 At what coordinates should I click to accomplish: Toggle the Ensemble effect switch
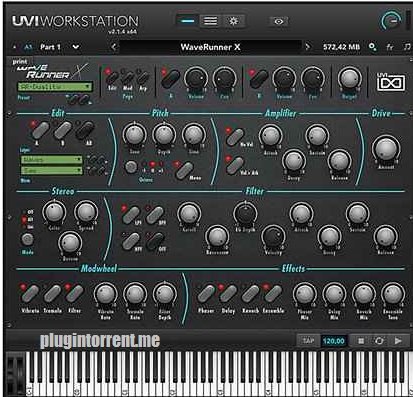[273, 293]
